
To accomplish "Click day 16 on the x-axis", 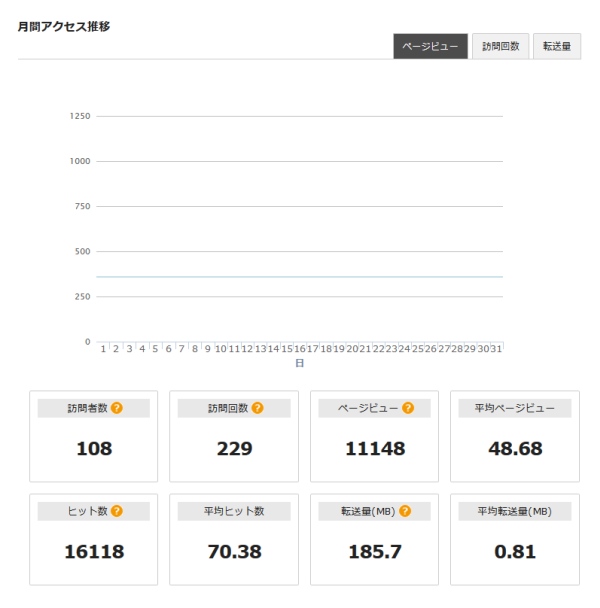I will tap(300, 349).
